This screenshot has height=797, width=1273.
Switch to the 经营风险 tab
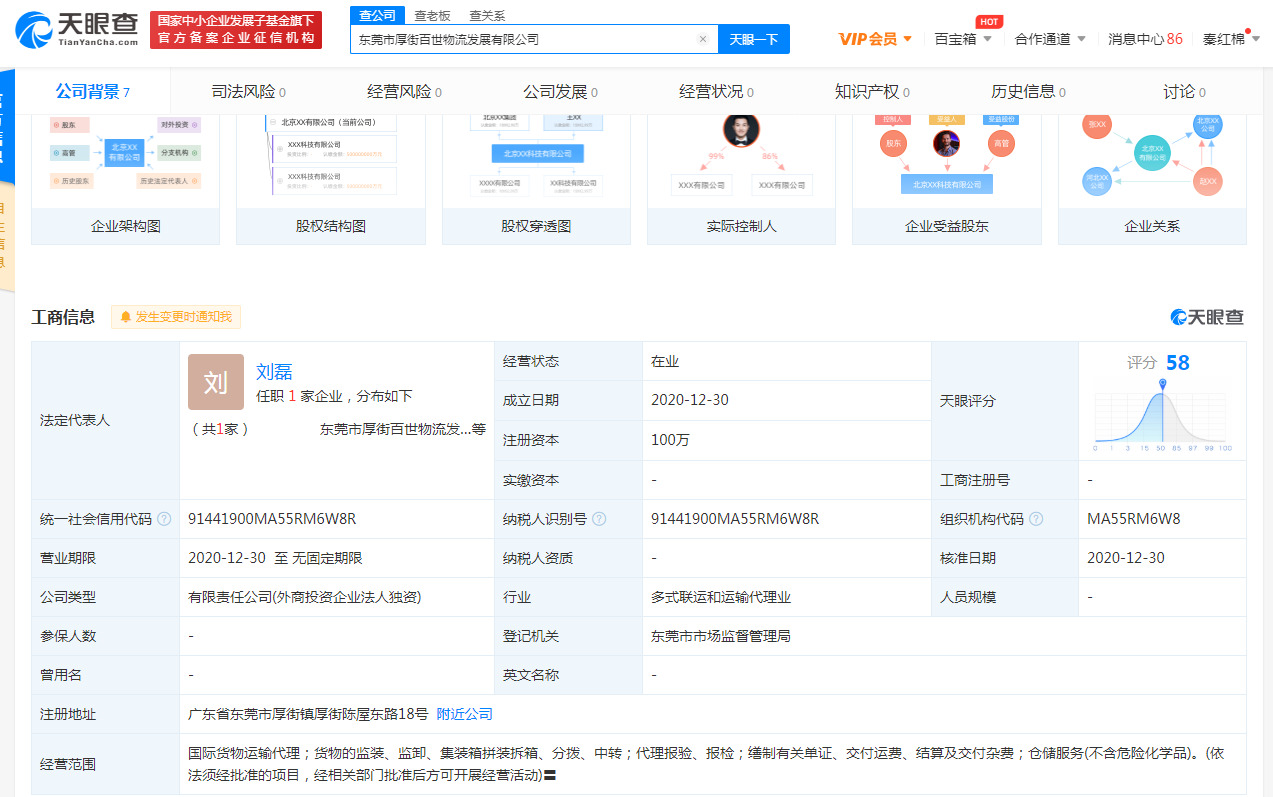pos(405,92)
